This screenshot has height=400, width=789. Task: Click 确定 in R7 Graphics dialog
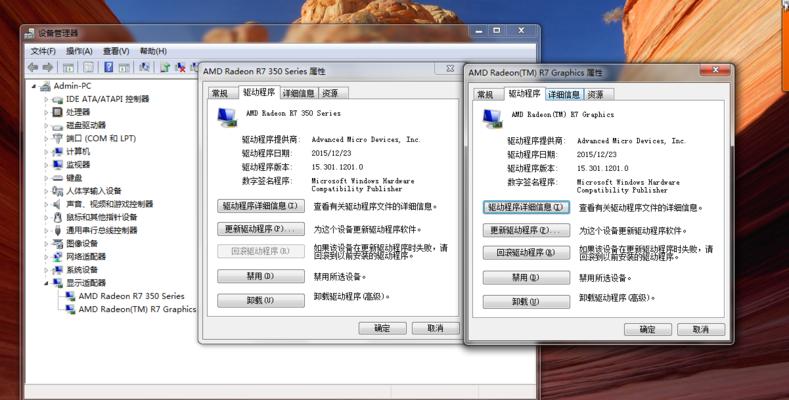(648, 330)
